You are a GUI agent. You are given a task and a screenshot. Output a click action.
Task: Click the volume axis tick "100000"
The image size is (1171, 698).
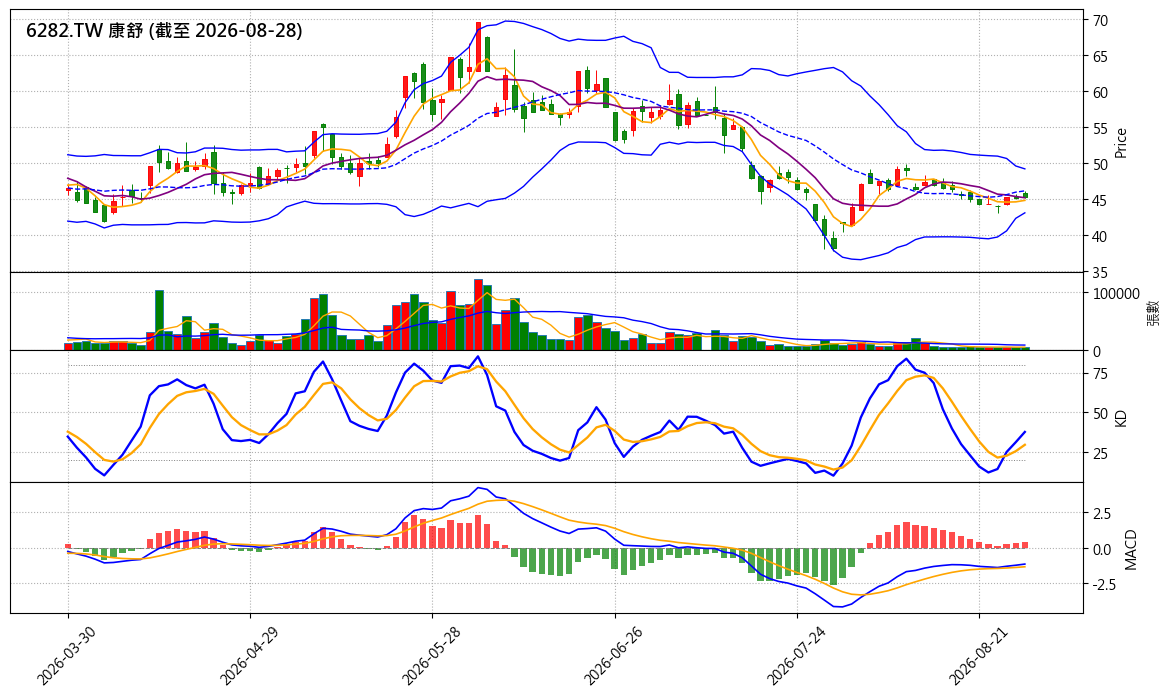1116,294
